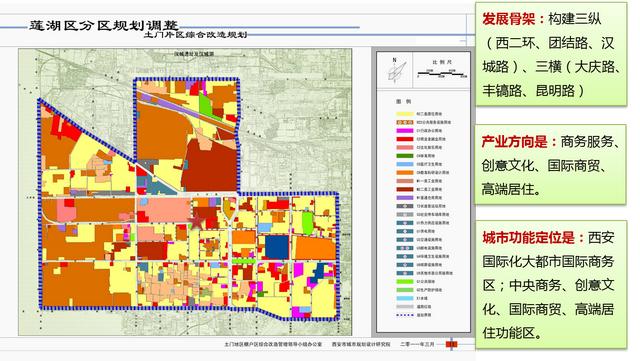This screenshot has width=640, height=361.
Task: Select the magenta legend swatch
Action: (x=404, y=131)
